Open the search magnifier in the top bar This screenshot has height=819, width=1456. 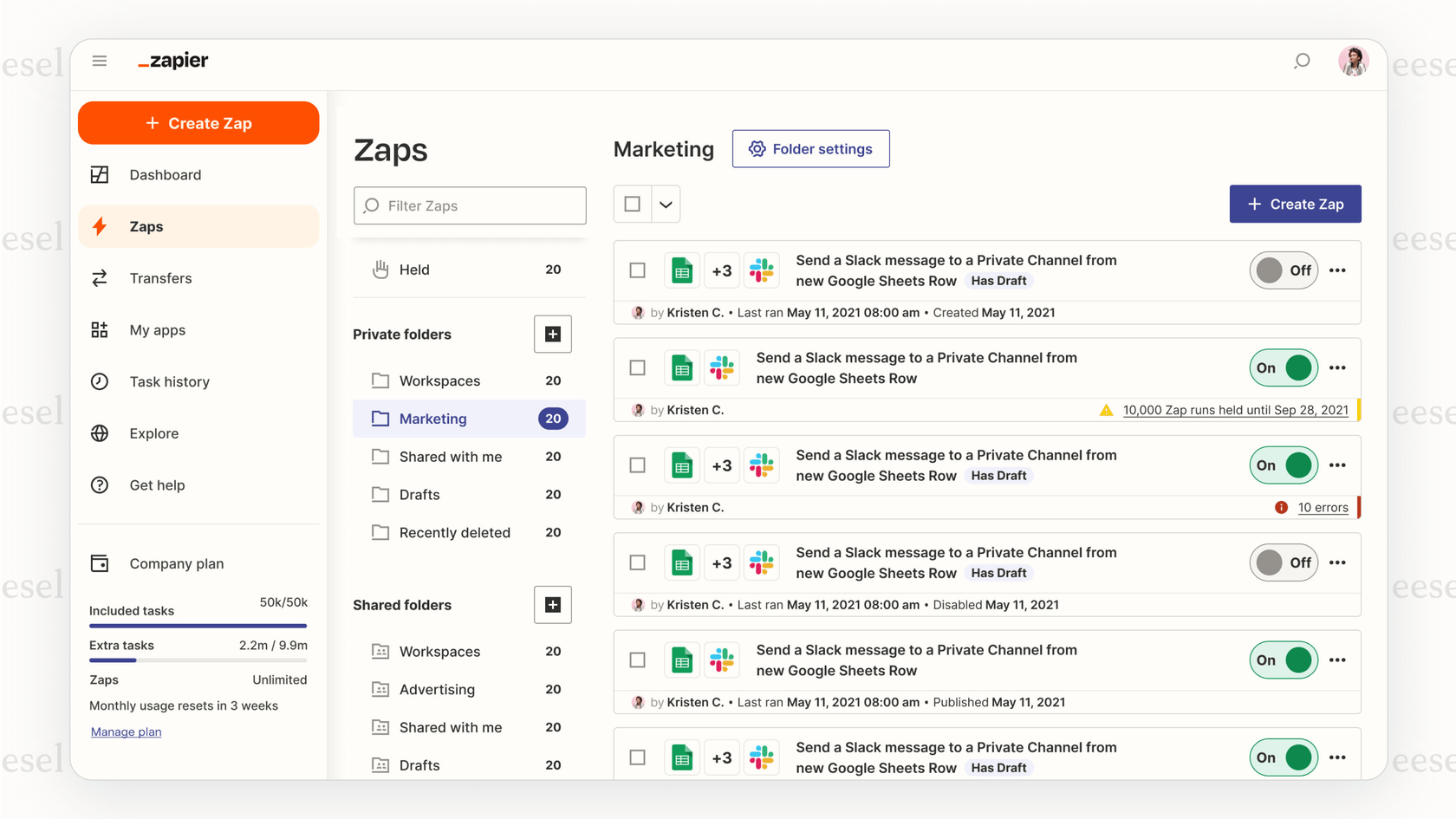(x=1301, y=62)
